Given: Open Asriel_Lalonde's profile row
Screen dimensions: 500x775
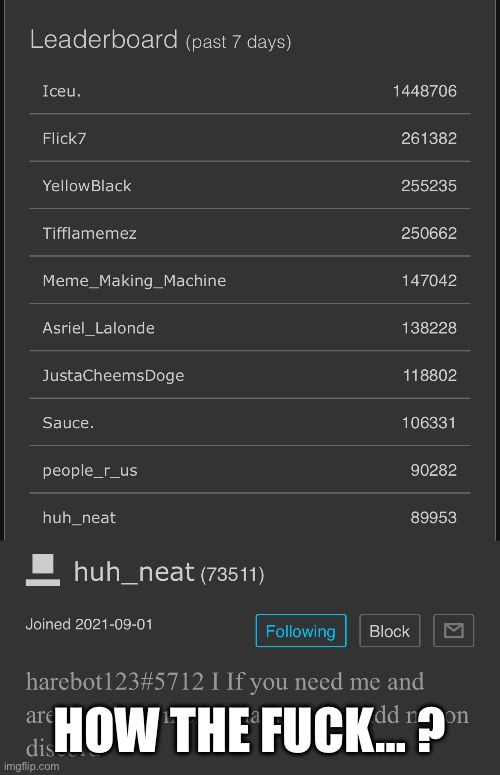Looking at the screenshot, I should pos(250,328).
